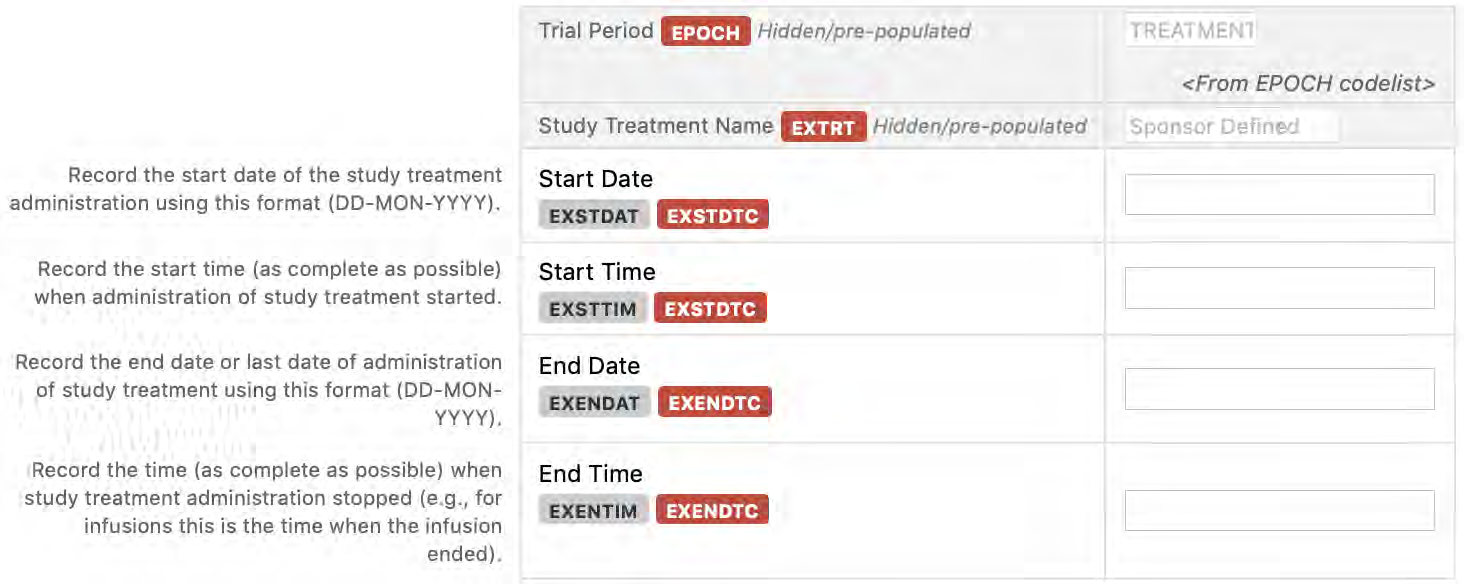Select the Trial Period TREATMENT field
Screen dimensions: 1464x584
pyautogui.click(x=1190, y=30)
